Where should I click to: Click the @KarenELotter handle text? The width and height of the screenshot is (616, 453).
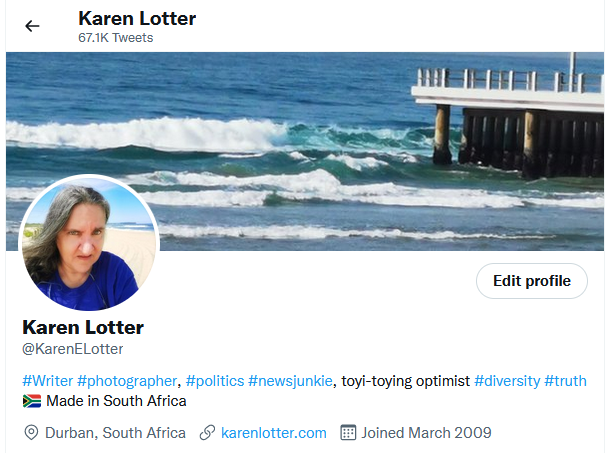click(73, 349)
